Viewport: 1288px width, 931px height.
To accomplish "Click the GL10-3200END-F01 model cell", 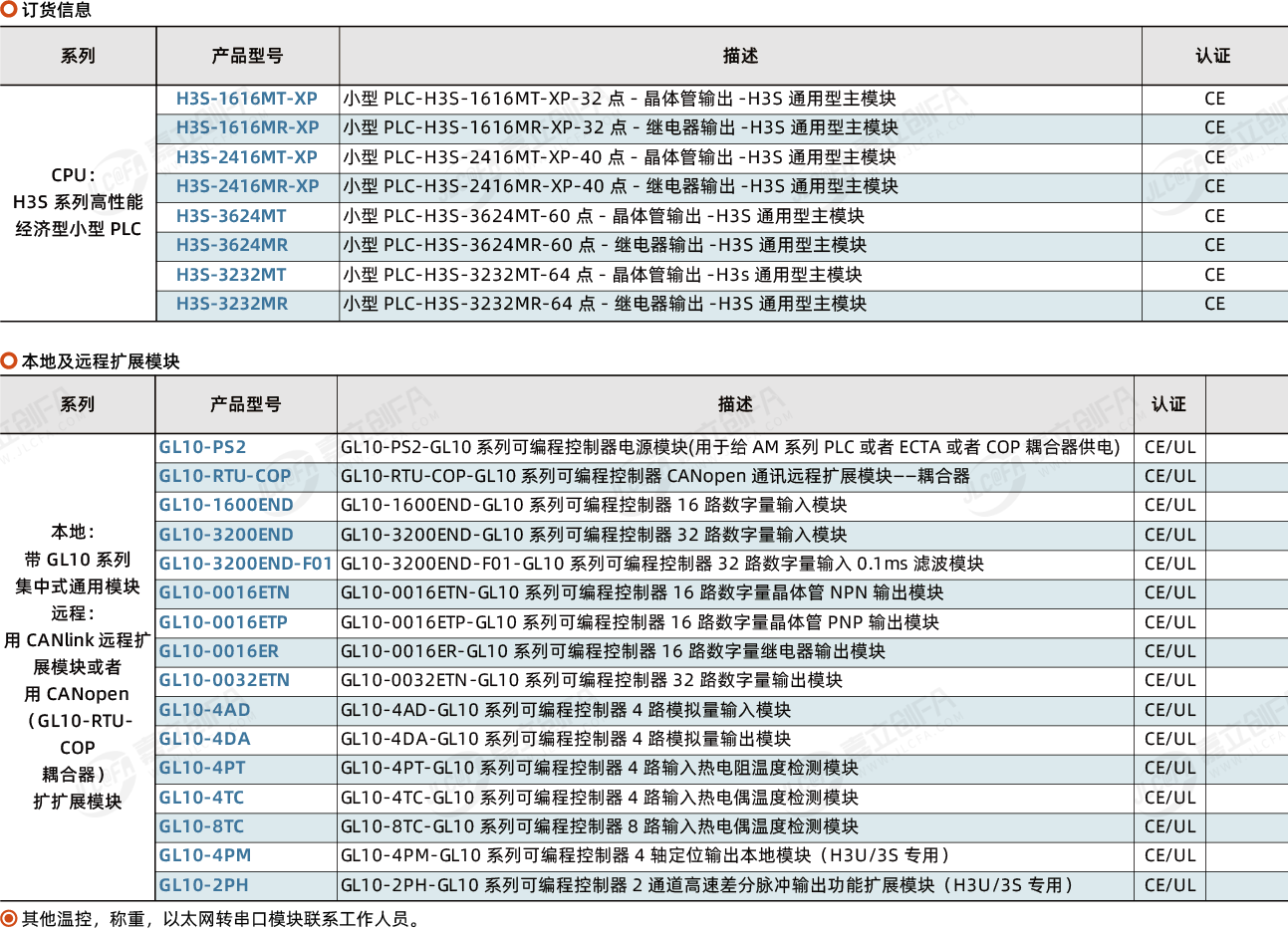I will coord(245,564).
